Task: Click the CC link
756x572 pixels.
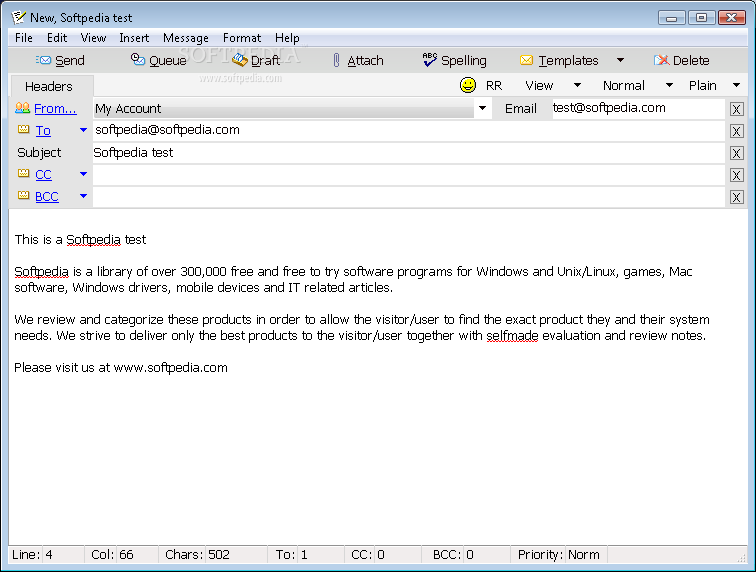Action: pos(43,175)
